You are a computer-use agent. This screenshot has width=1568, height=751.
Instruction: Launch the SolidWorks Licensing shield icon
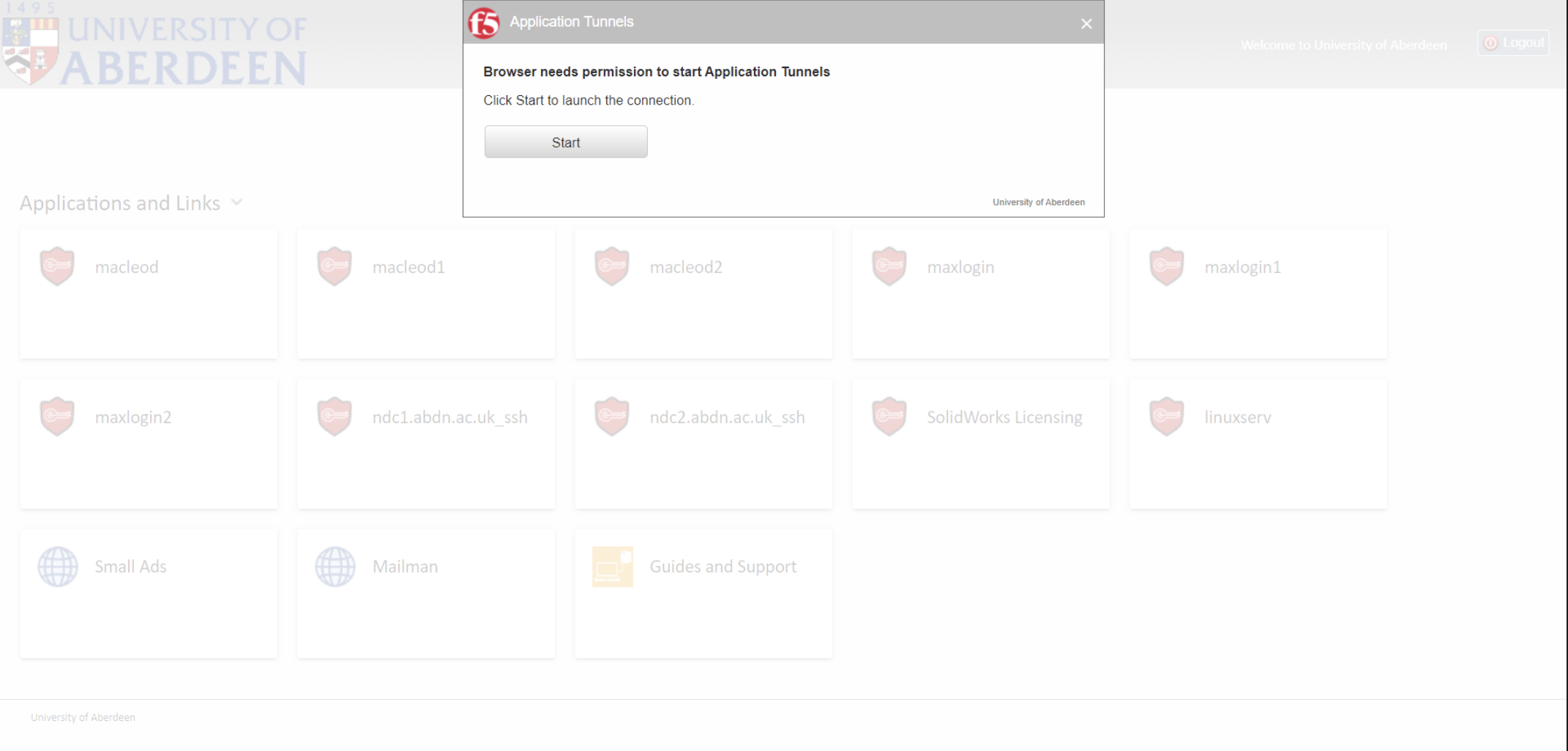tap(889, 416)
